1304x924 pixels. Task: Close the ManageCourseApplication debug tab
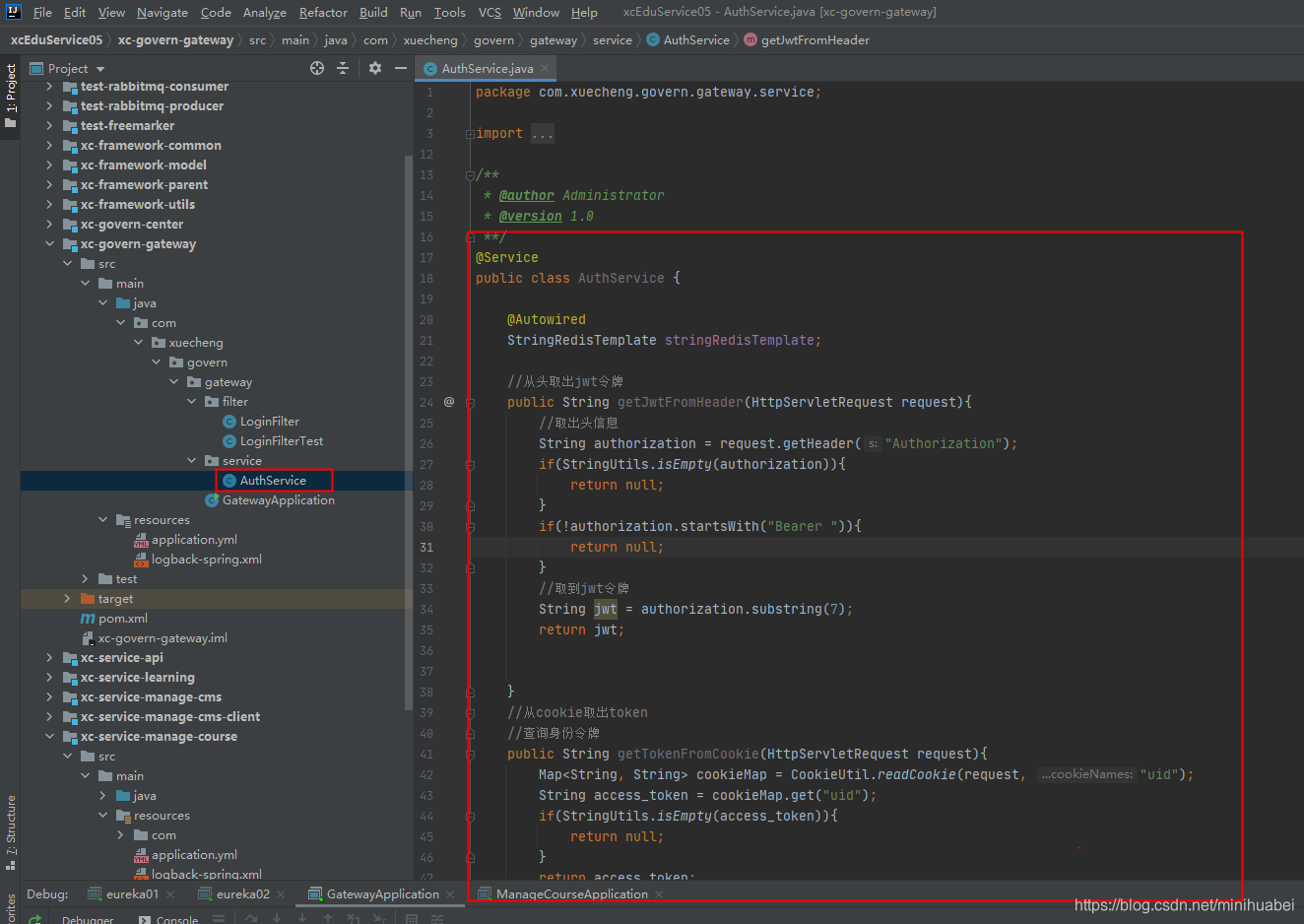tap(659, 894)
